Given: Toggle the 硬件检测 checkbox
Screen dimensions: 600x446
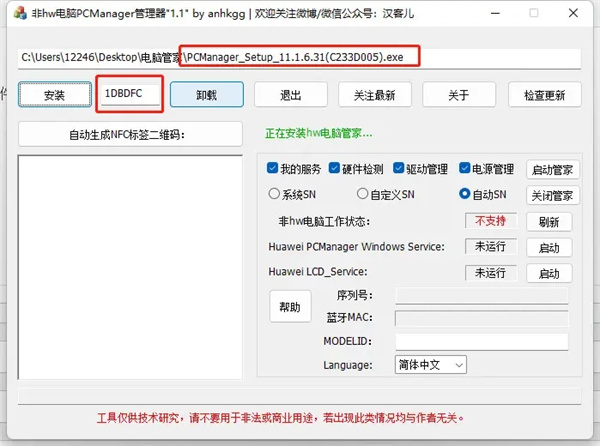Looking at the screenshot, I should [334, 168].
